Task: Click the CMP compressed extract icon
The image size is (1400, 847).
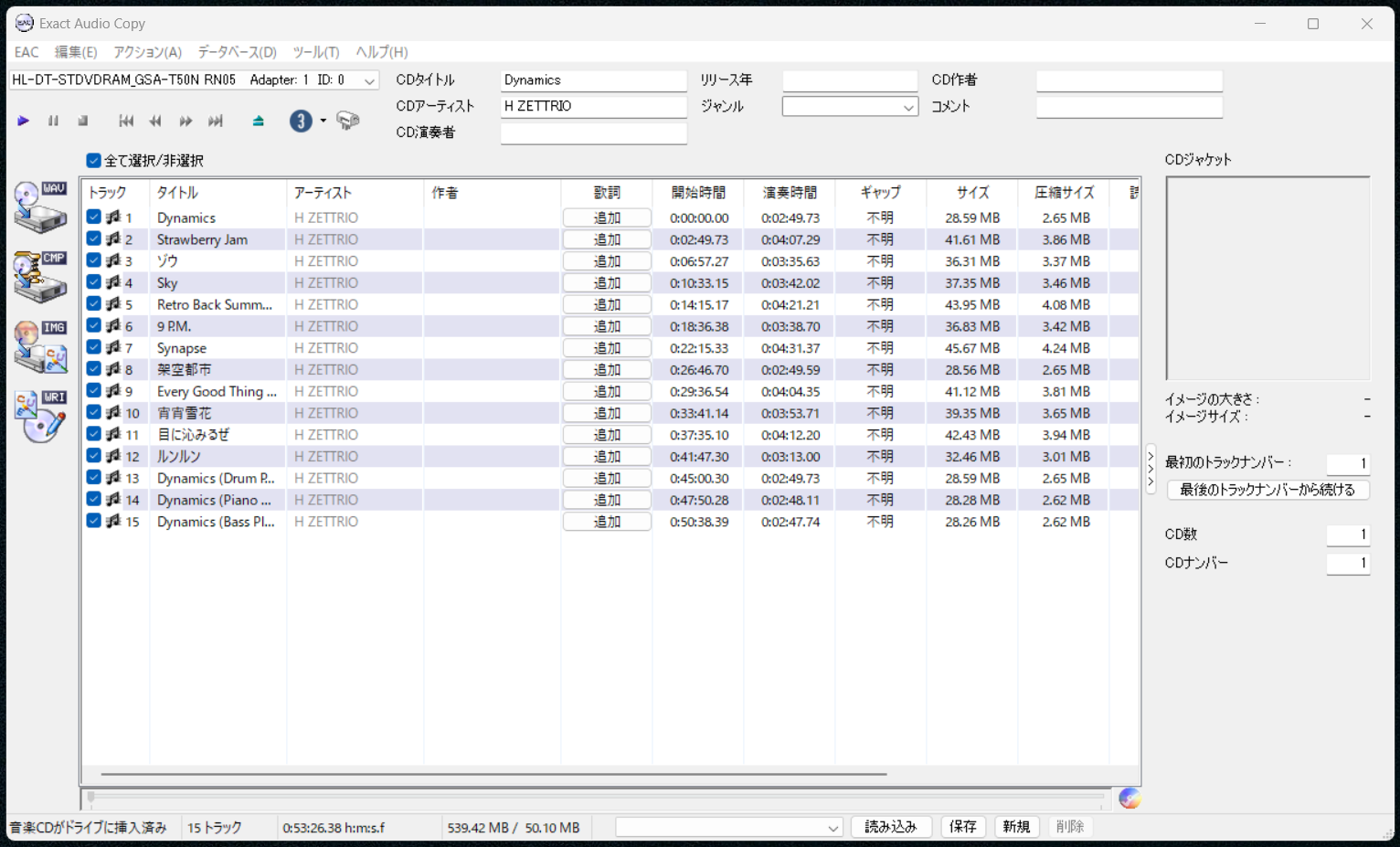Action: click(41, 276)
